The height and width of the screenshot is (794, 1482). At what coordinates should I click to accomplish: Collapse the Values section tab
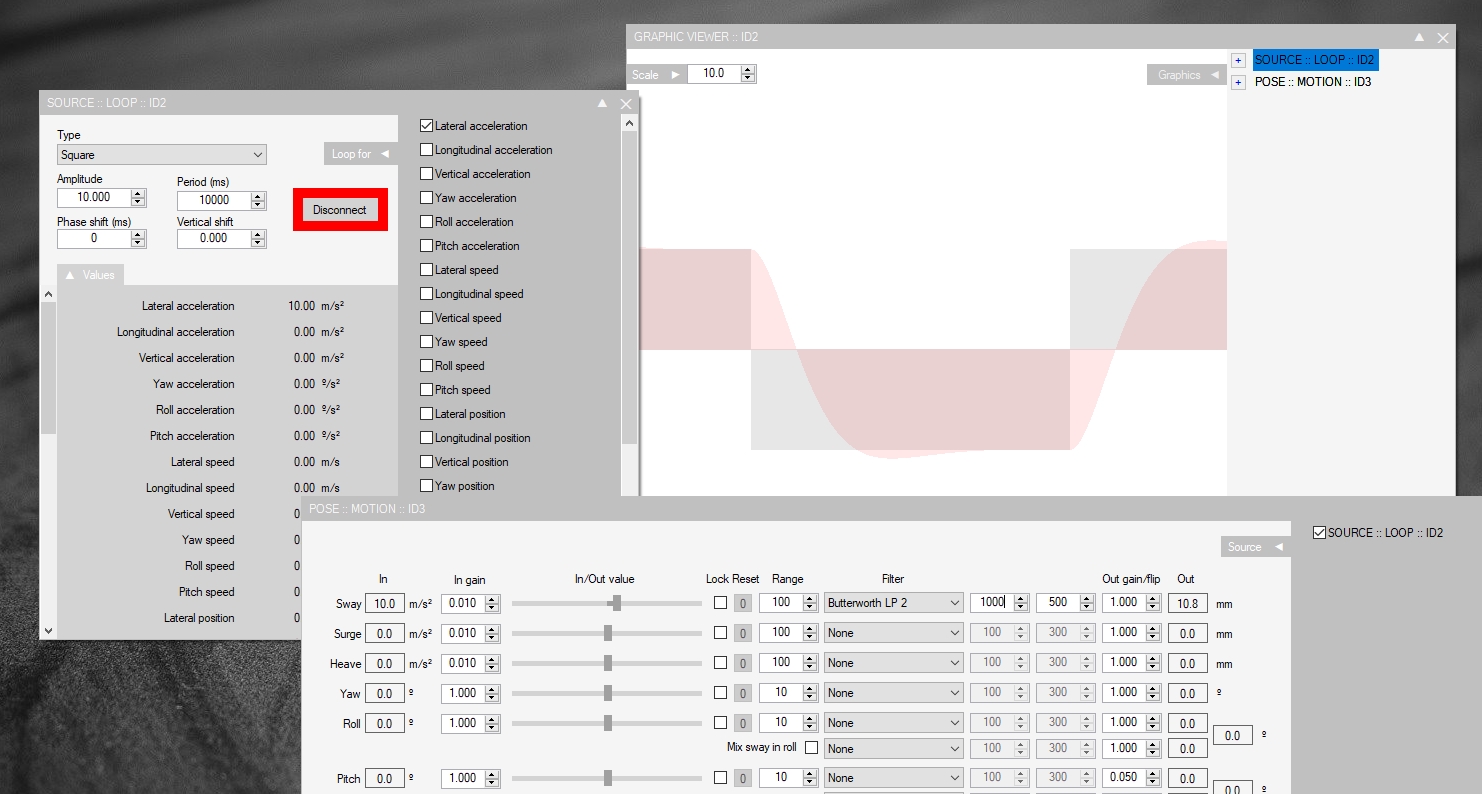tap(90, 275)
